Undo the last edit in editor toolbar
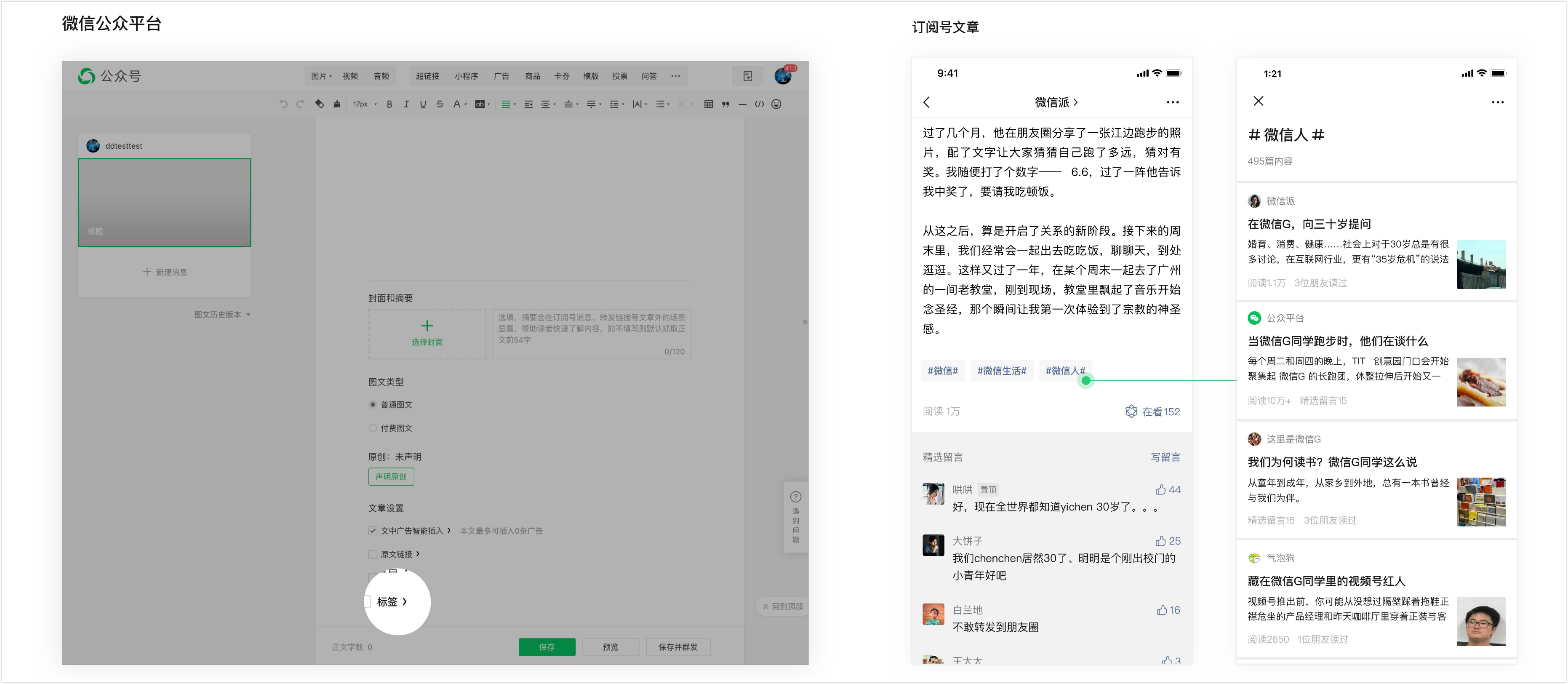 pos(283,104)
